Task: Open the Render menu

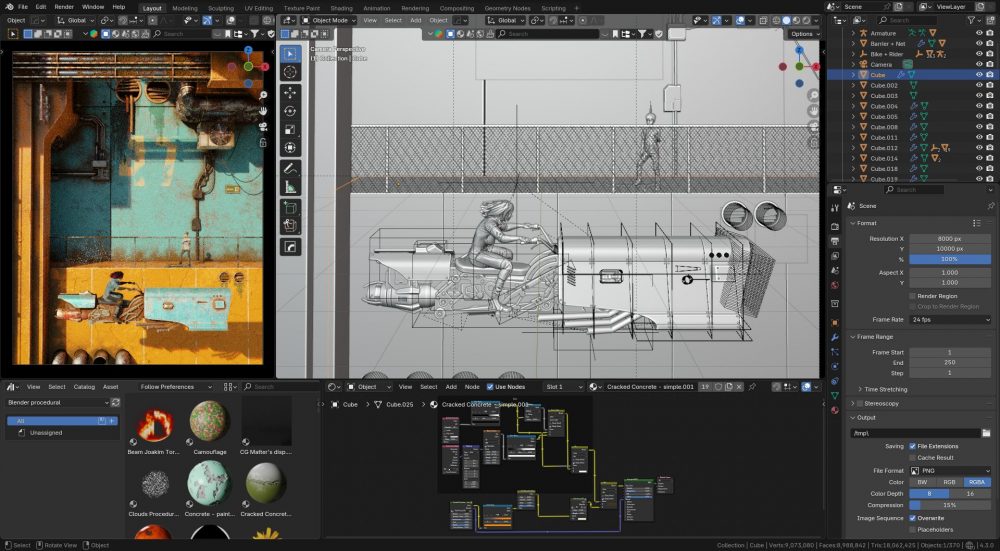Action: (64, 7)
